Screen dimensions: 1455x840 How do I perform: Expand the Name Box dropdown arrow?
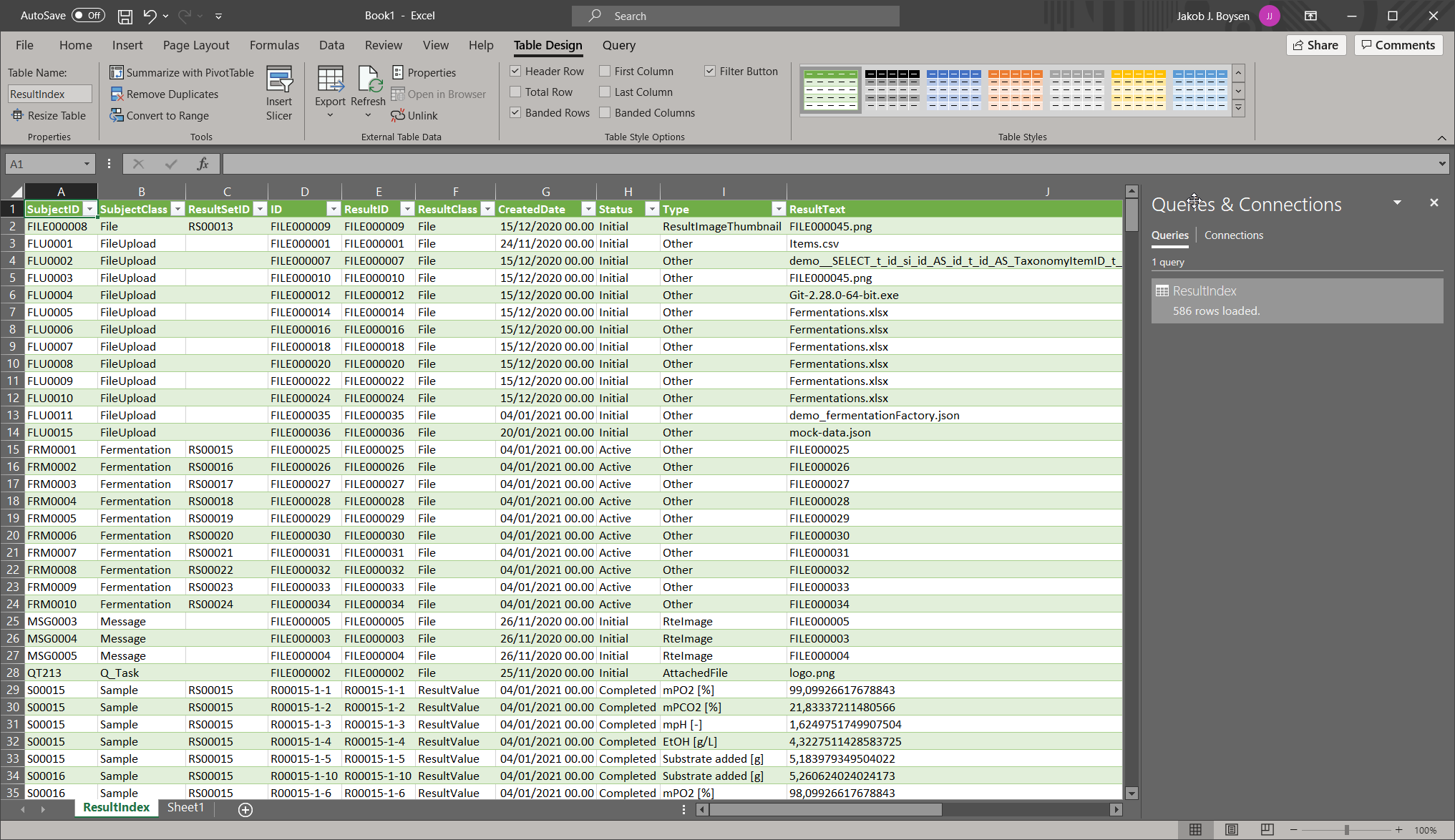[x=87, y=164]
